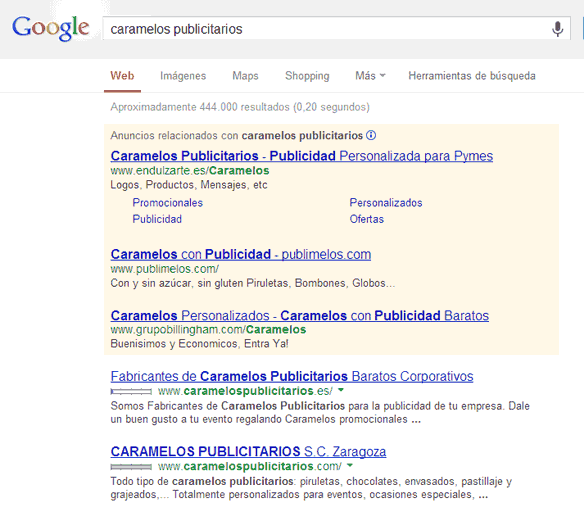Click the Promocionales sitelink

point(168,203)
